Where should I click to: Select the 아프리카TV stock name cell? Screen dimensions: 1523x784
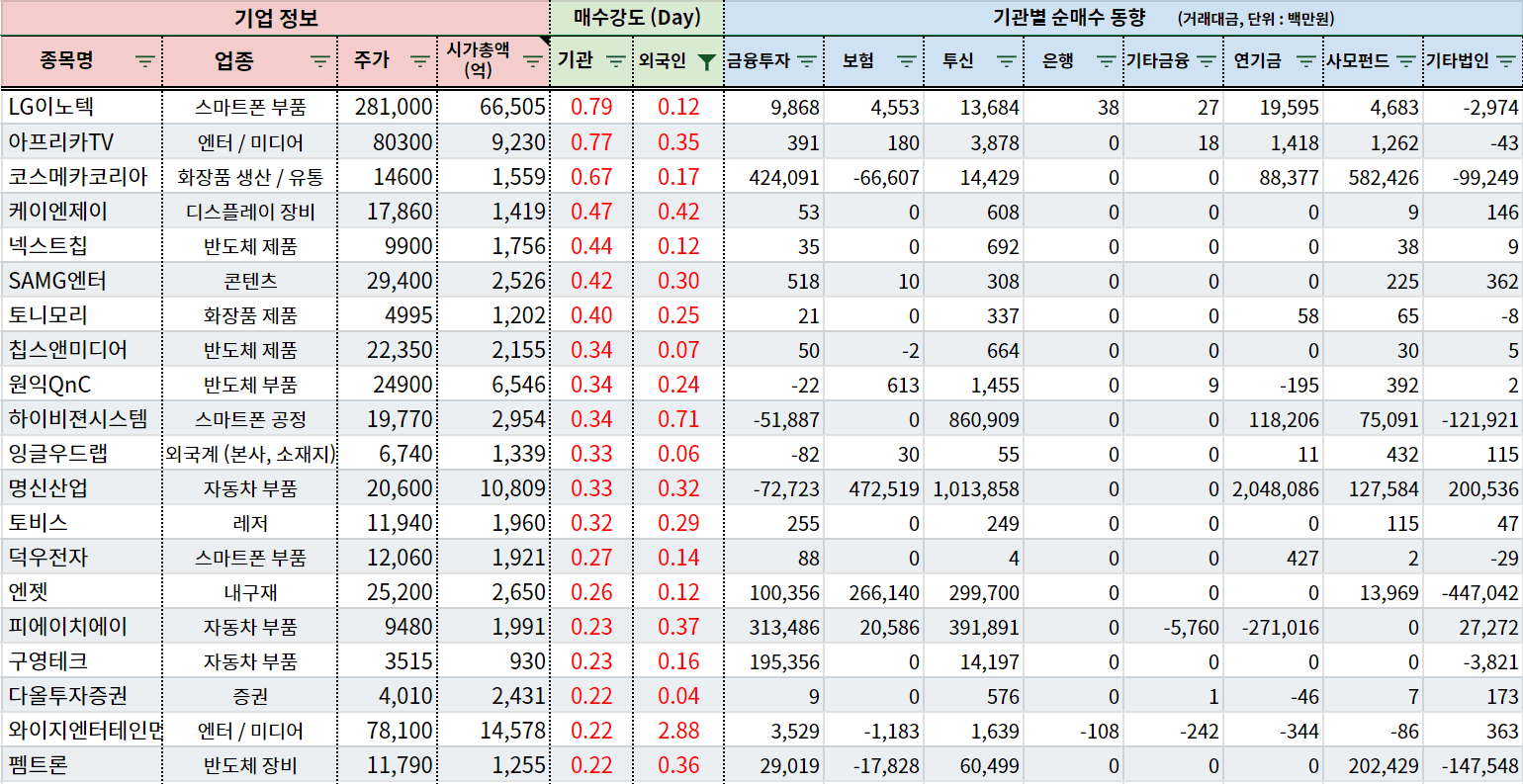click(x=81, y=142)
